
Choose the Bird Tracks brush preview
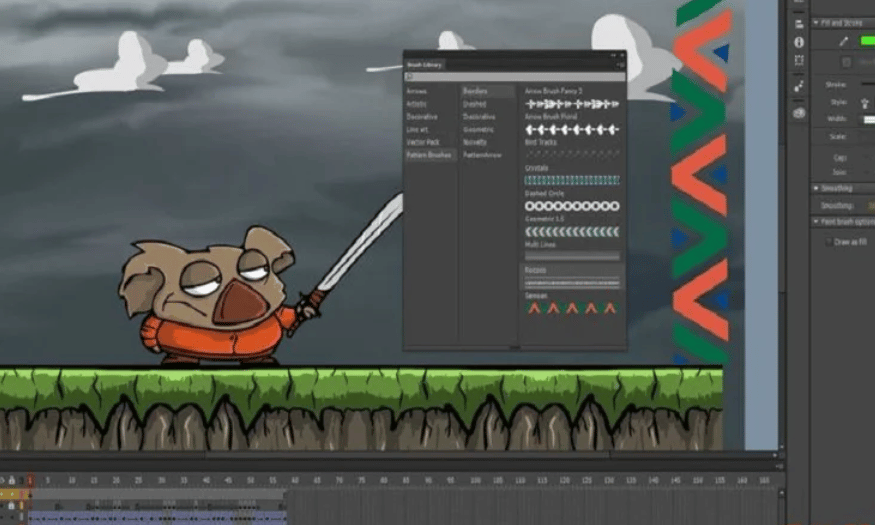coord(572,153)
